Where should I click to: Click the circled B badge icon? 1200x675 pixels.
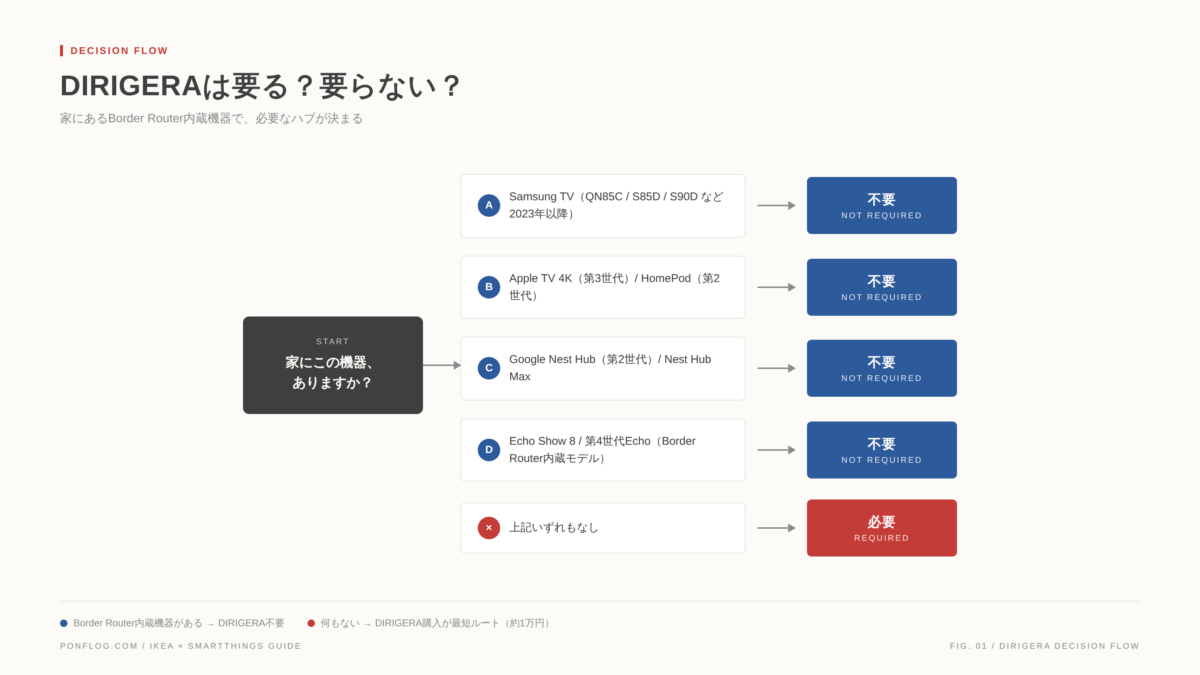click(x=489, y=287)
